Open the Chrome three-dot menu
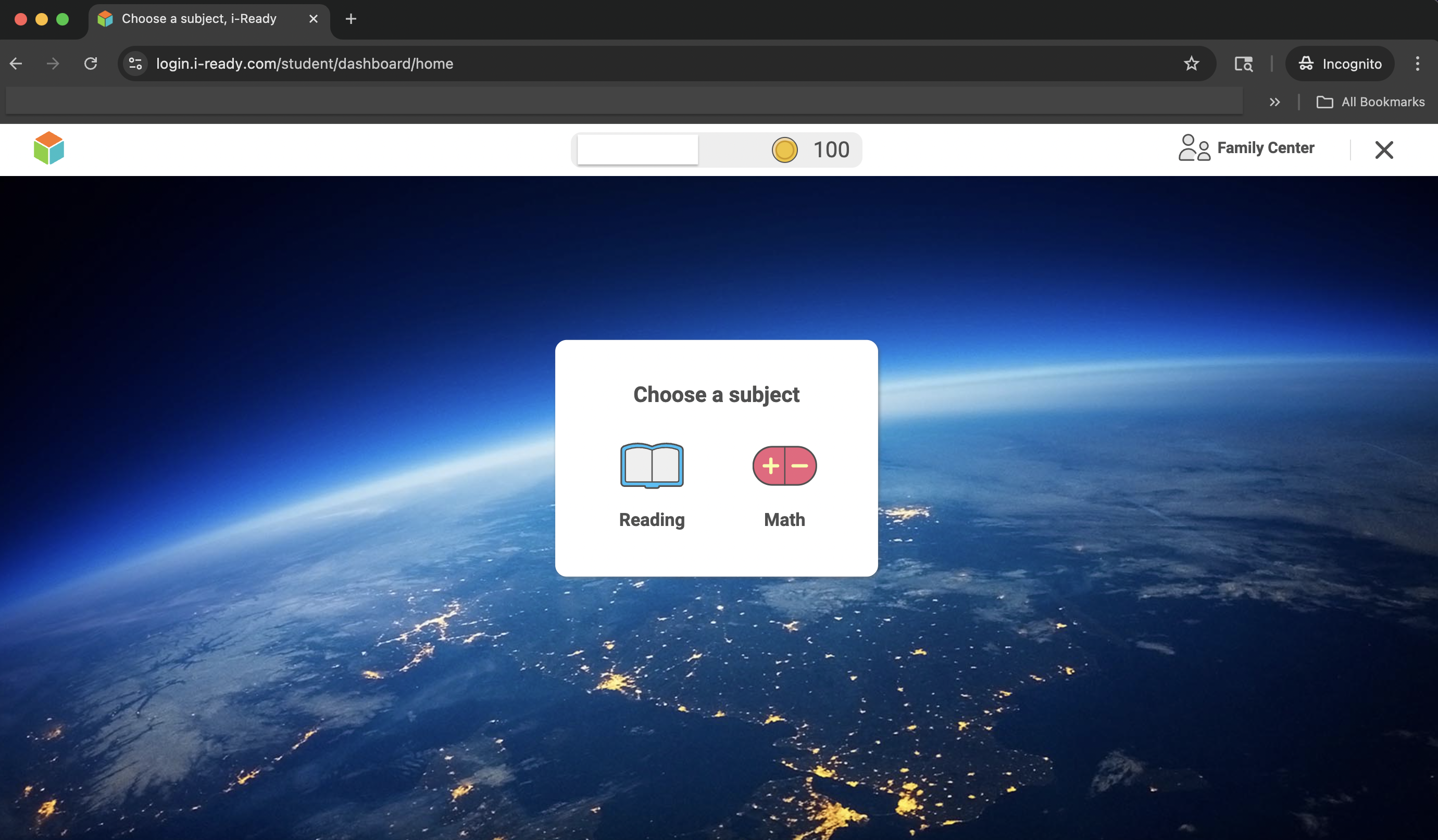The image size is (1438, 840). 1418,64
